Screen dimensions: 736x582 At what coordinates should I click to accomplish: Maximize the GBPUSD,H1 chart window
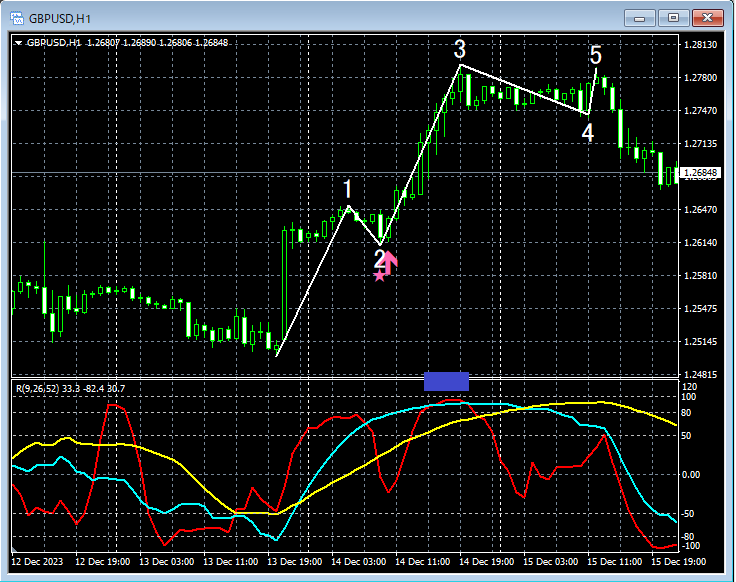(673, 18)
